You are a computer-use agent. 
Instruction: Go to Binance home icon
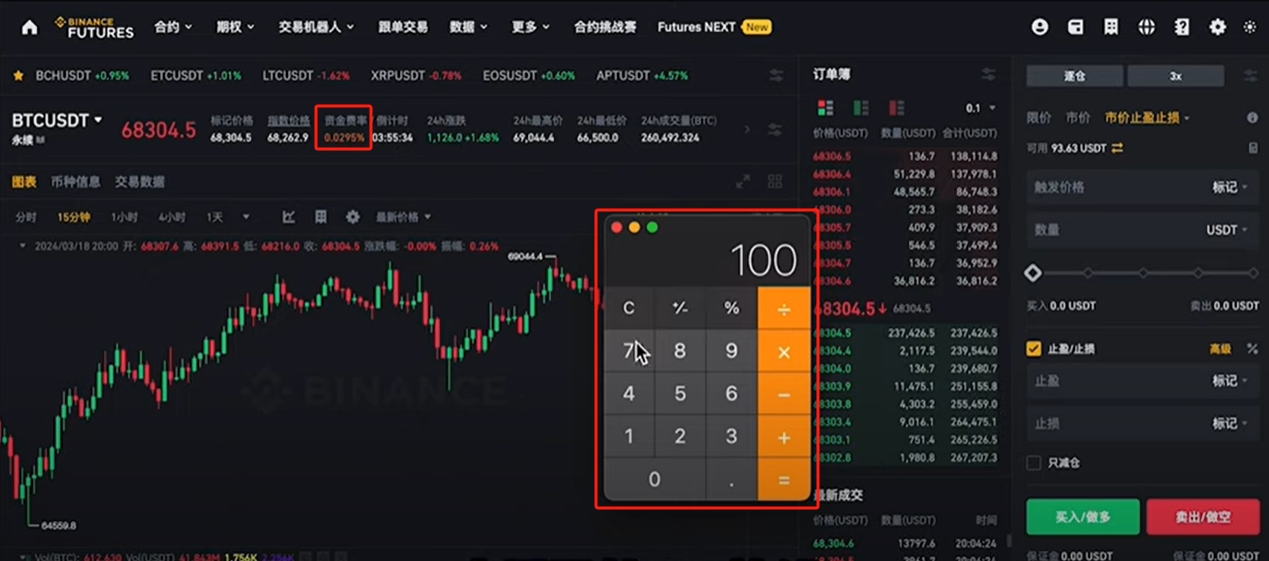click(x=29, y=27)
